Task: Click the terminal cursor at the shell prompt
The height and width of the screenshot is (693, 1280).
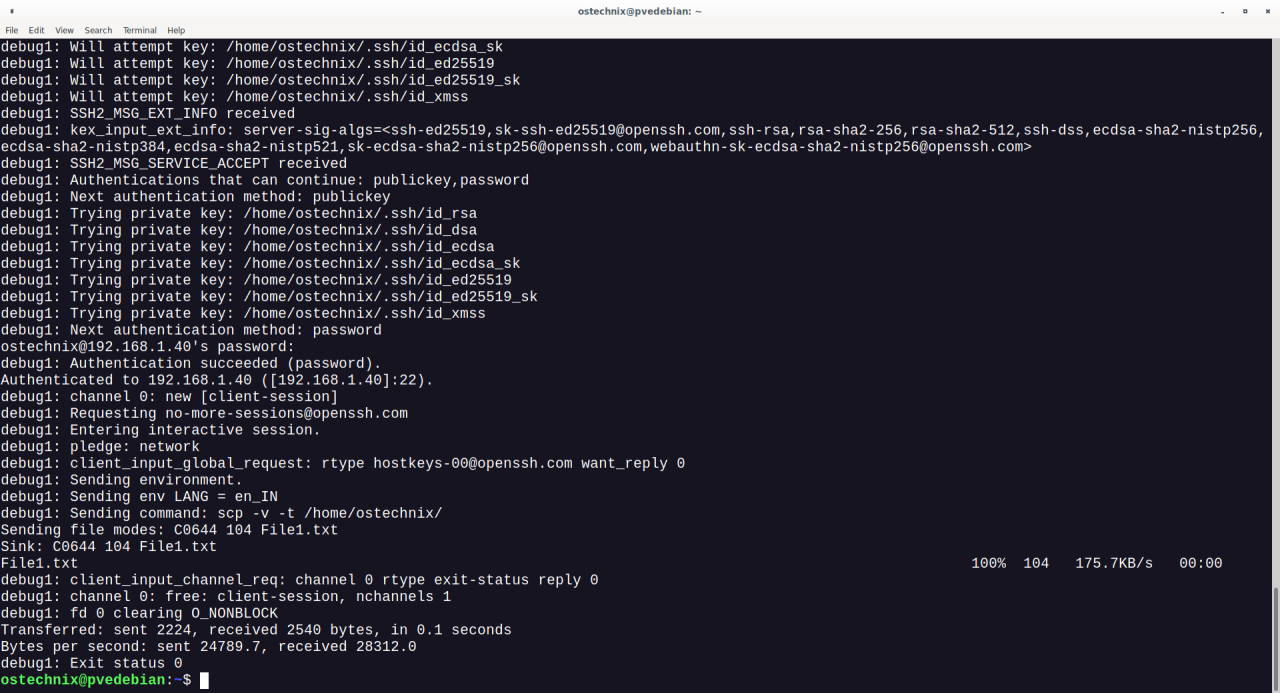Action: (203, 680)
